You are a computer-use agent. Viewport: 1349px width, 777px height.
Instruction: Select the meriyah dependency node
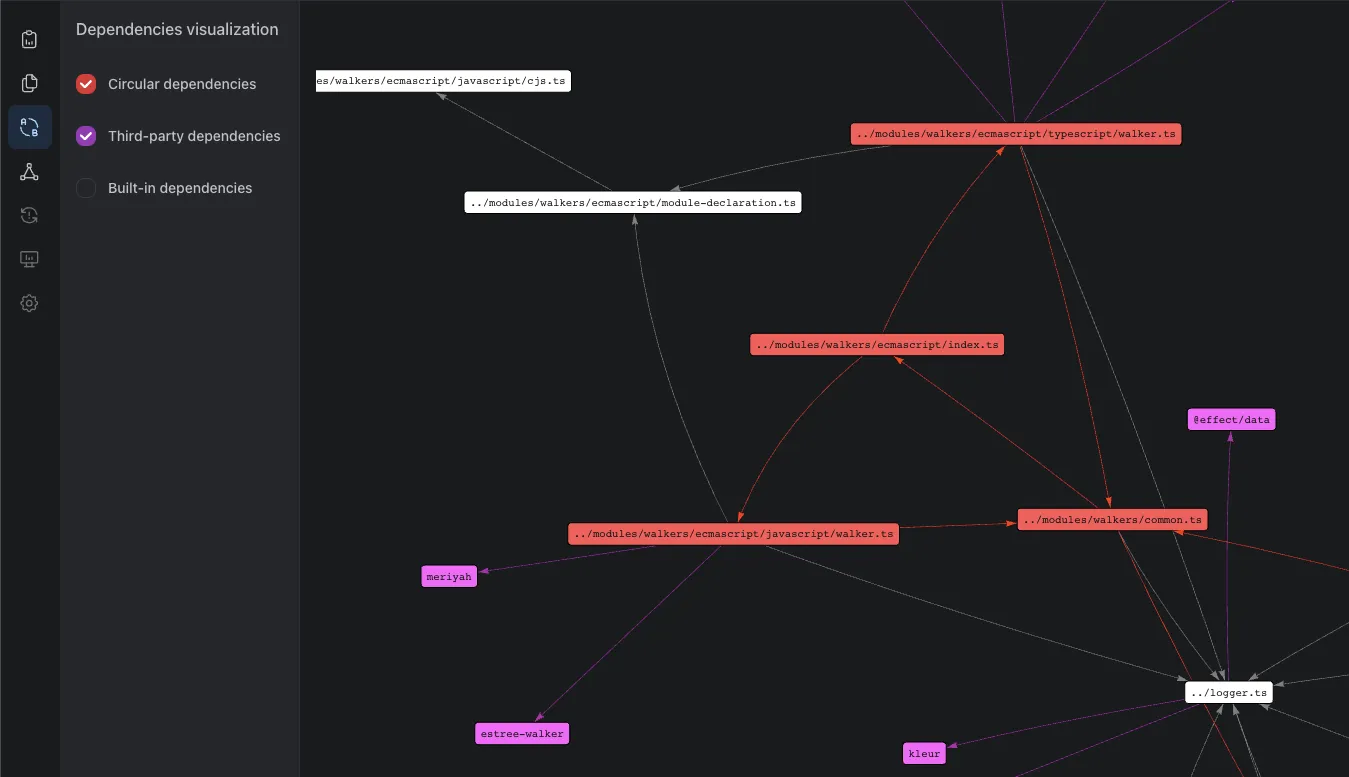coord(449,577)
